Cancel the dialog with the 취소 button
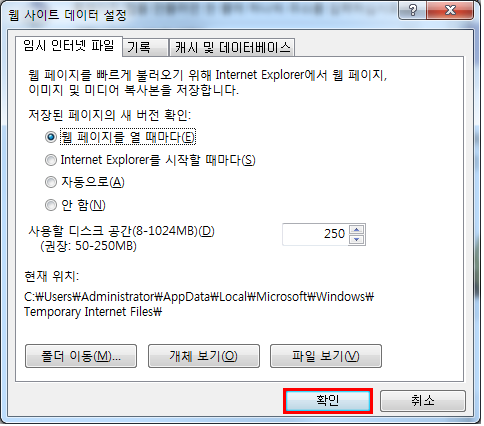 [x=423, y=401]
